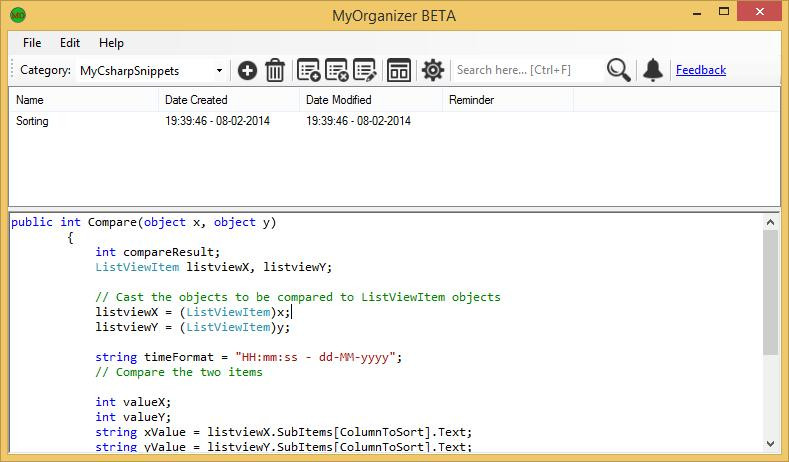Click the code editor scroll up arrow
789x462 pixels.
pyautogui.click(x=770, y=222)
